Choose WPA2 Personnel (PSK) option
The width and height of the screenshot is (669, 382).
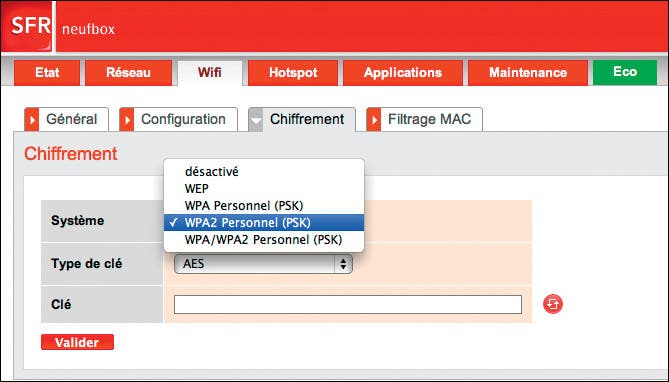(264, 222)
